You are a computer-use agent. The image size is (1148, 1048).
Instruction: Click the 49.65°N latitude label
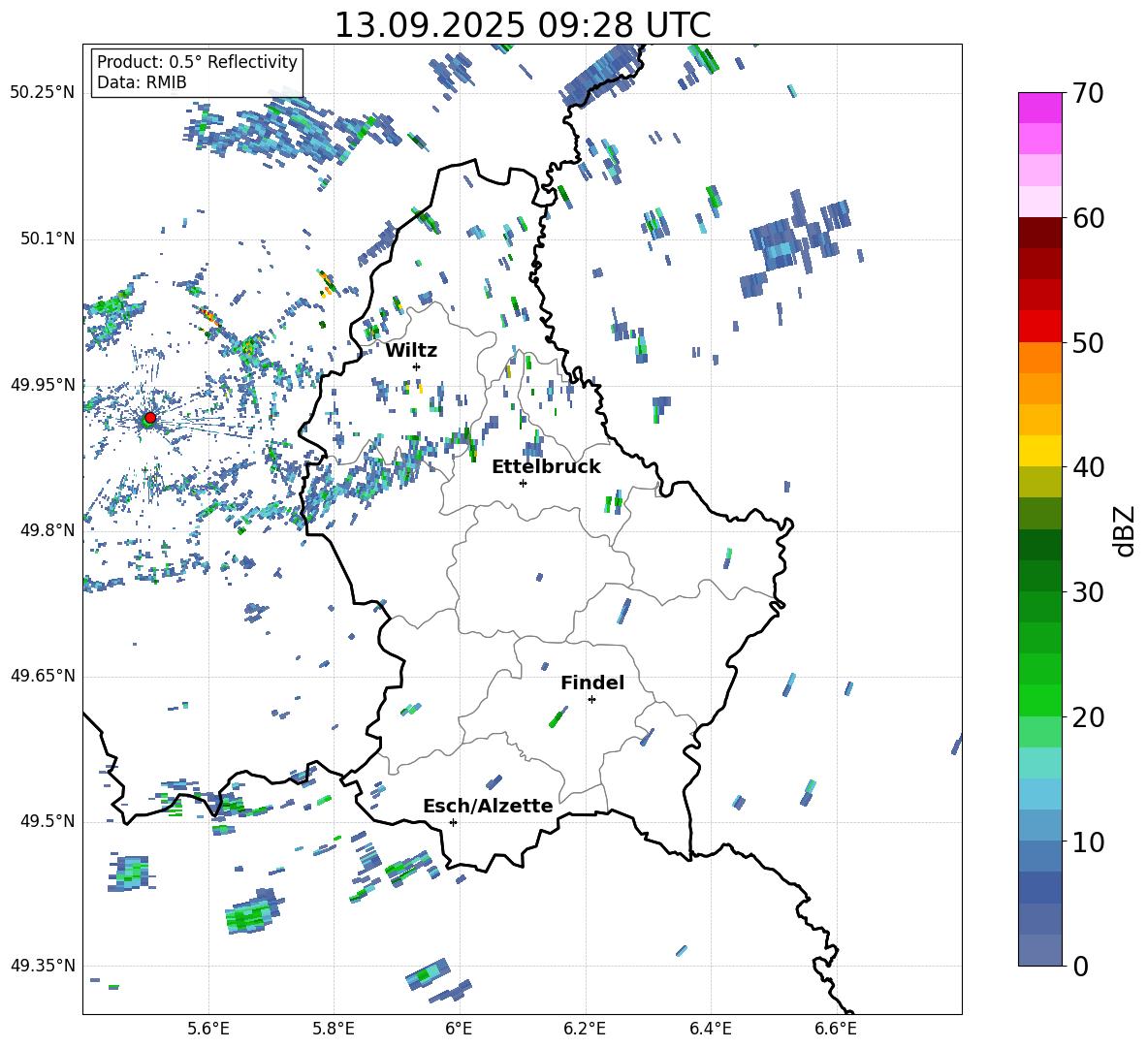[x=42, y=675]
